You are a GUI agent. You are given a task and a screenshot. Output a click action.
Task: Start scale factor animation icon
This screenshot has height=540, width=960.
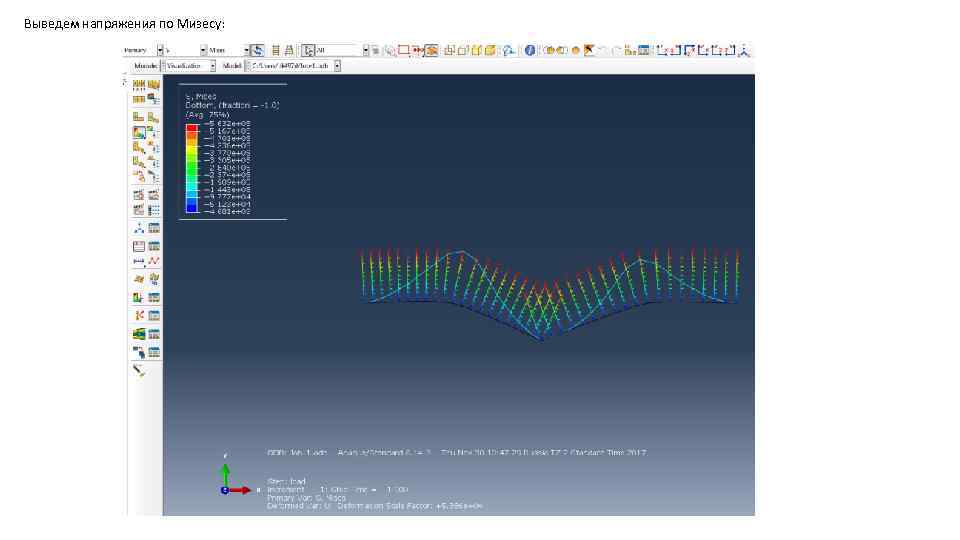[x=139, y=195]
